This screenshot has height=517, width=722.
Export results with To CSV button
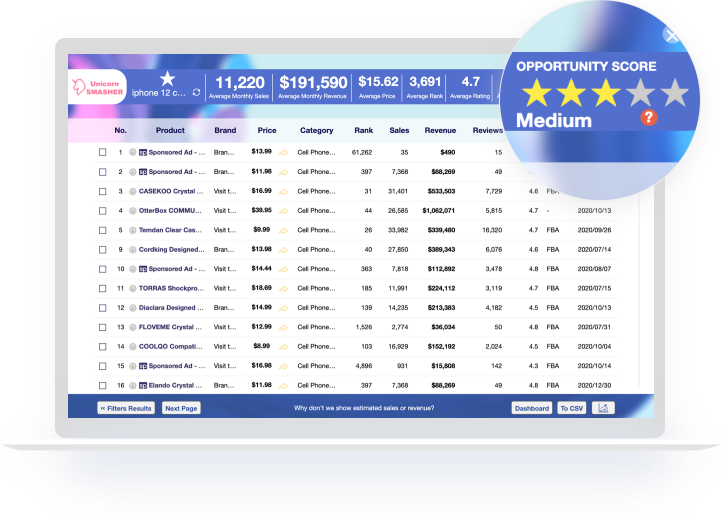point(571,408)
